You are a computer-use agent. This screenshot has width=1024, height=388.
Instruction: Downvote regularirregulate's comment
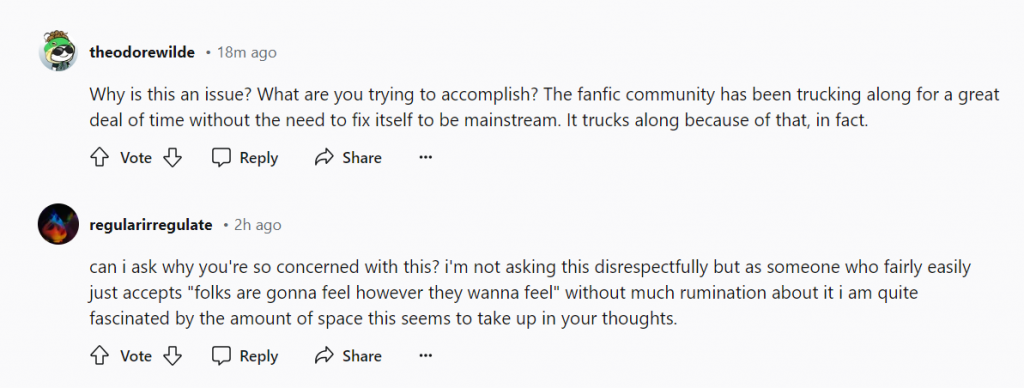click(x=172, y=356)
